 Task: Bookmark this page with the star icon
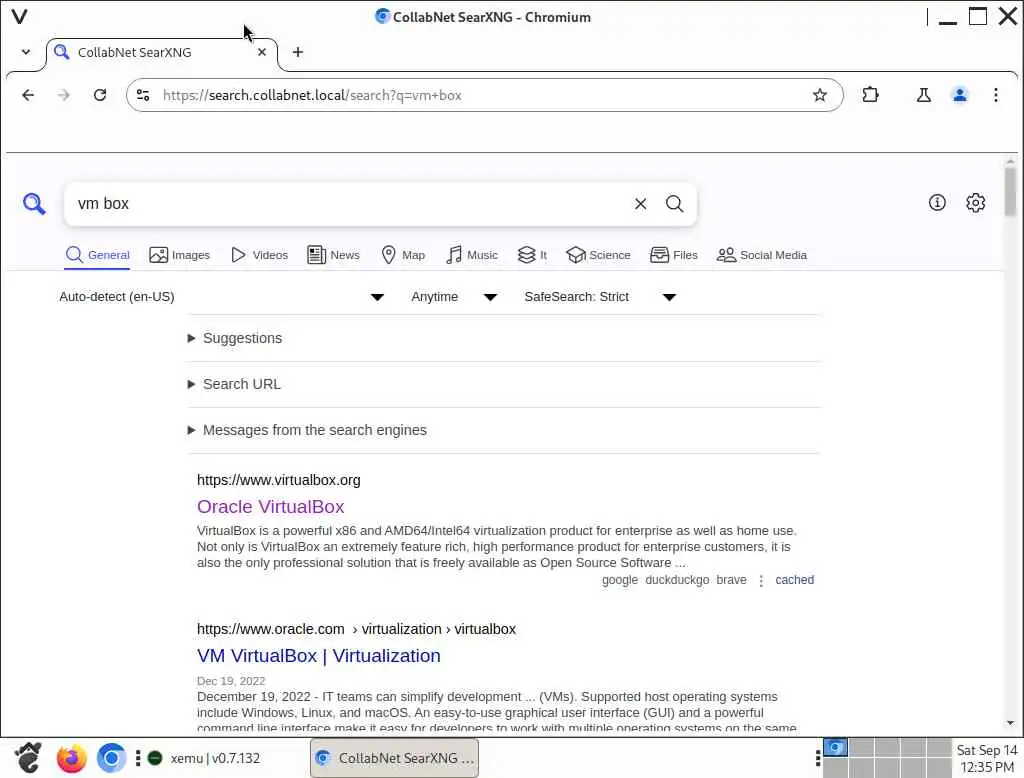(820, 95)
